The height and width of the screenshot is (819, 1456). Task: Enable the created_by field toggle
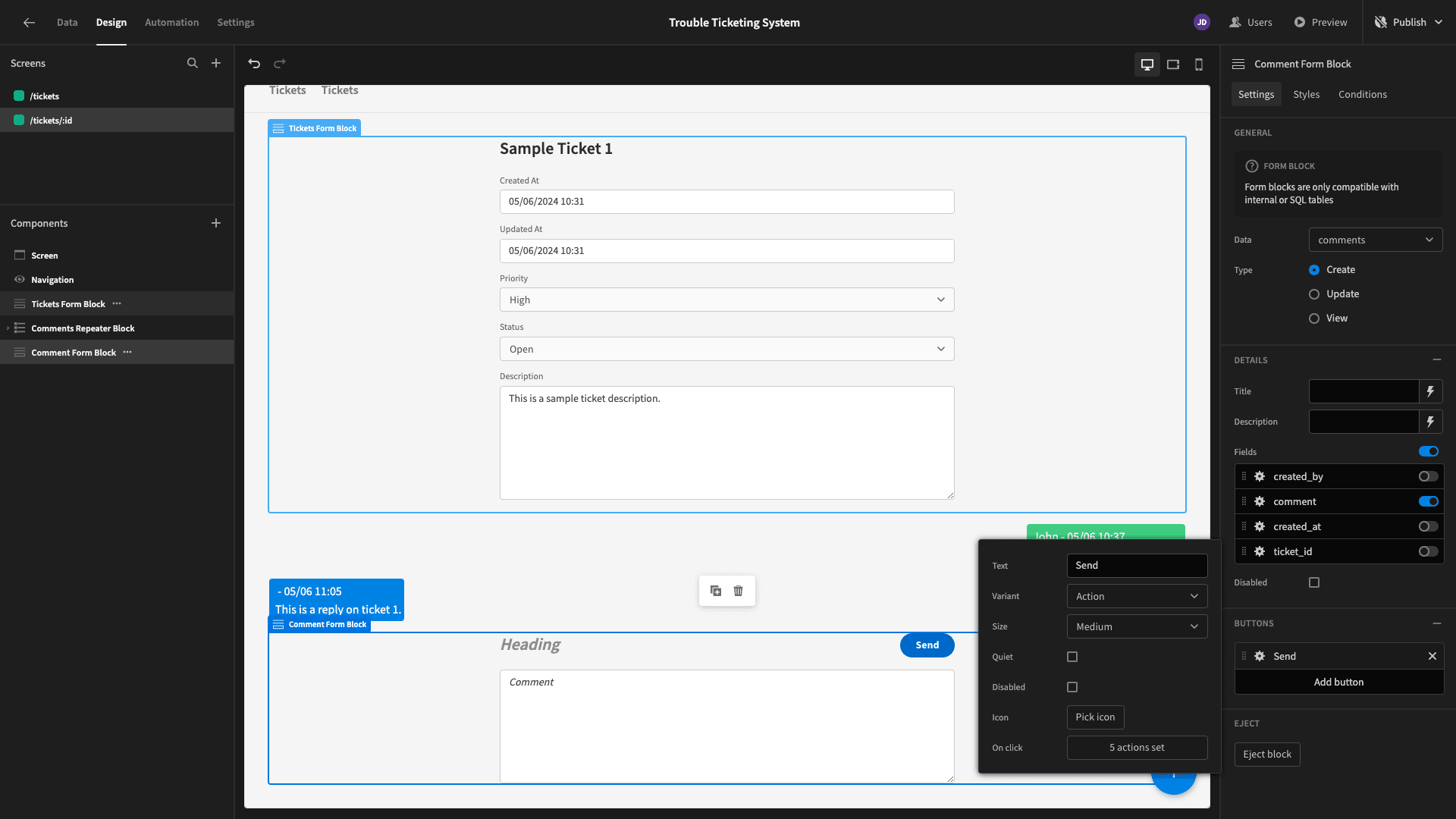coord(1429,476)
